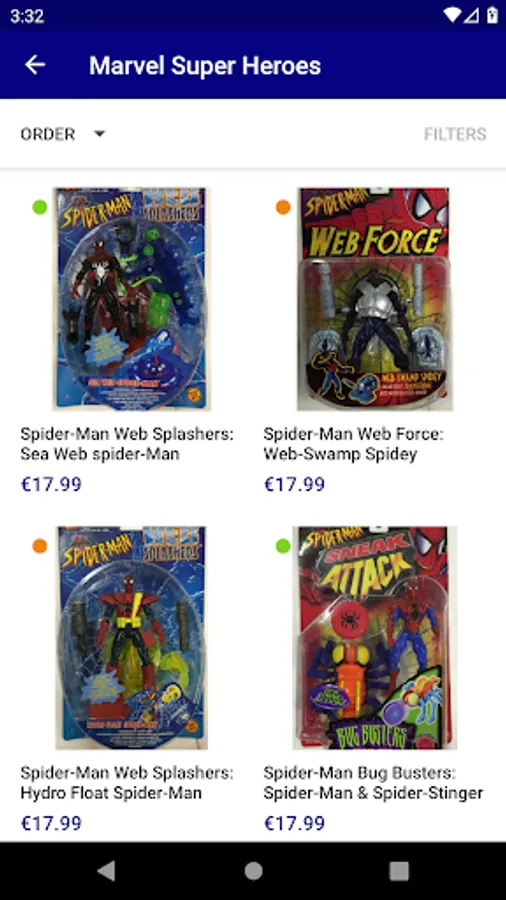Open Web Force Web-Swamp Spidey product image

375,299
